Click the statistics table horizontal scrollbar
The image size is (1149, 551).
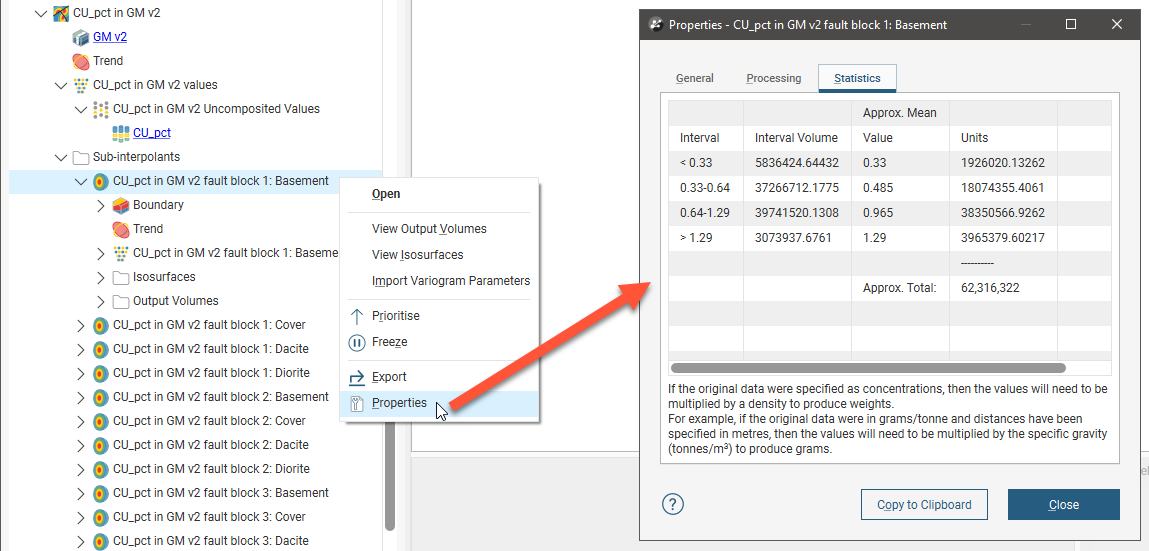pyautogui.click(x=868, y=368)
